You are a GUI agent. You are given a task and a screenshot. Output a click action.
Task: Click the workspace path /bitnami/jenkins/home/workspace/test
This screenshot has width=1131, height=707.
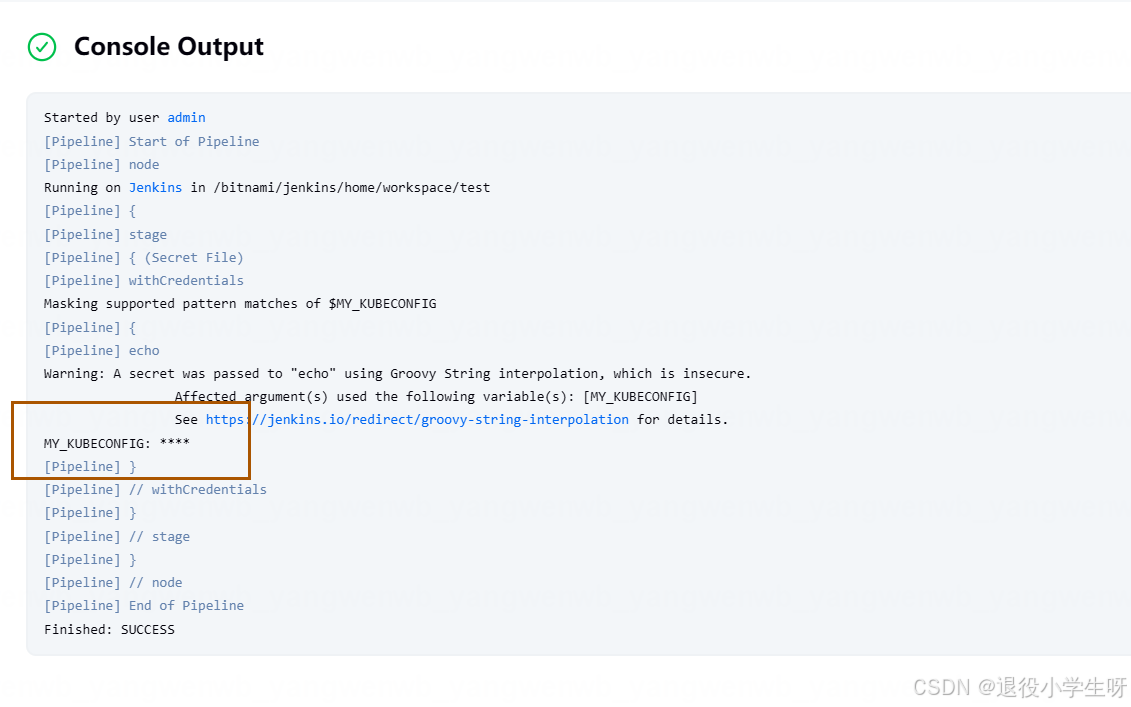pyautogui.click(x=352, y=188)
